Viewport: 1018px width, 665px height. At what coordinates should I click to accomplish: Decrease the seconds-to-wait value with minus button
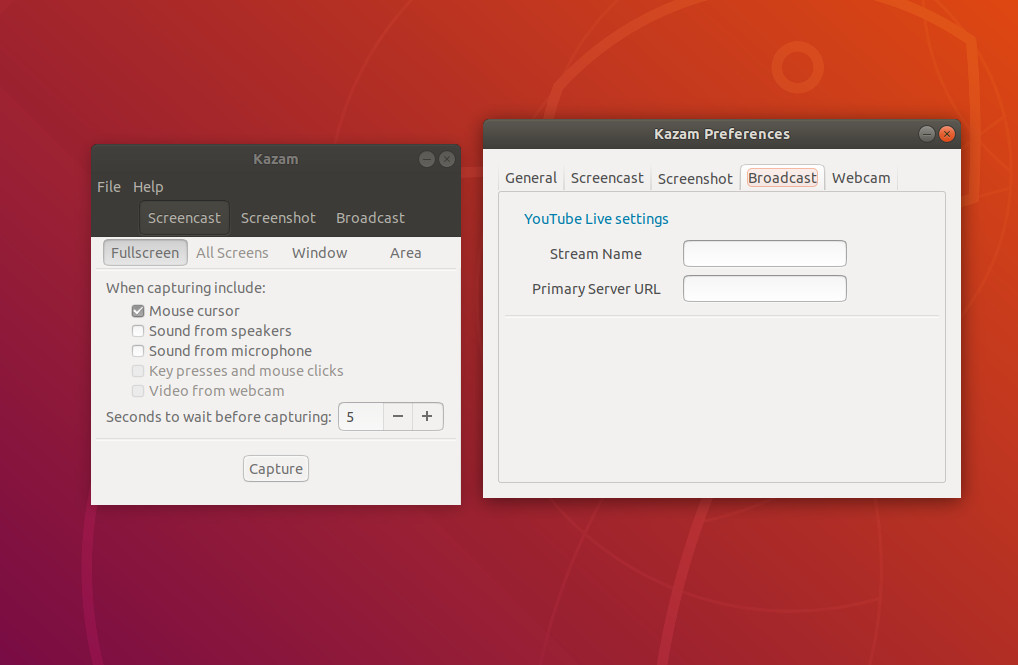(x=398, y=417)
